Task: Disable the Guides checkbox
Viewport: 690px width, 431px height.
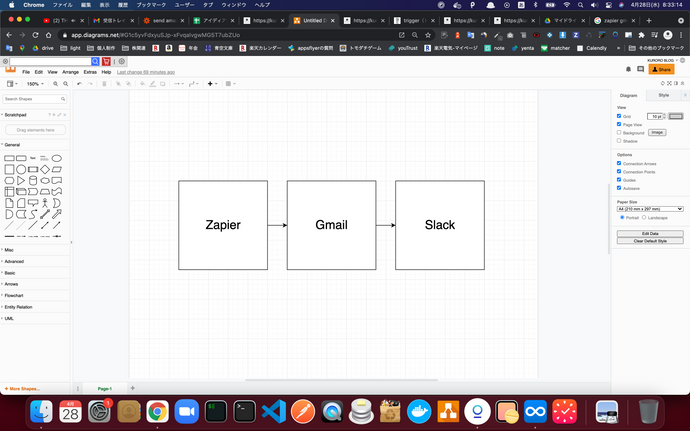Action: click(x=619, y=180)
